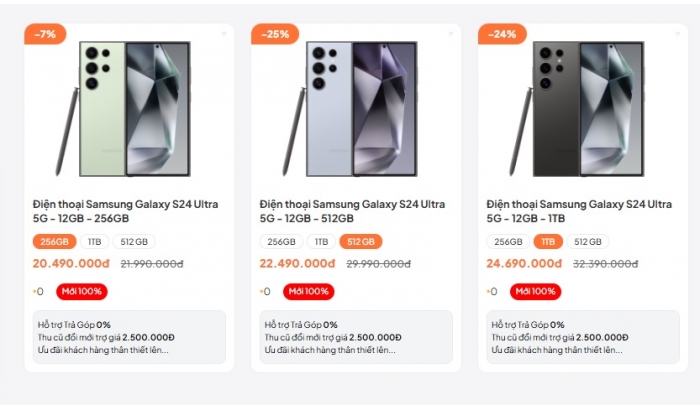The height and width of the screenshot is (405, 700).
Task: Select 256GB storage on the violet phone card
Action: (x=281, y=241)
